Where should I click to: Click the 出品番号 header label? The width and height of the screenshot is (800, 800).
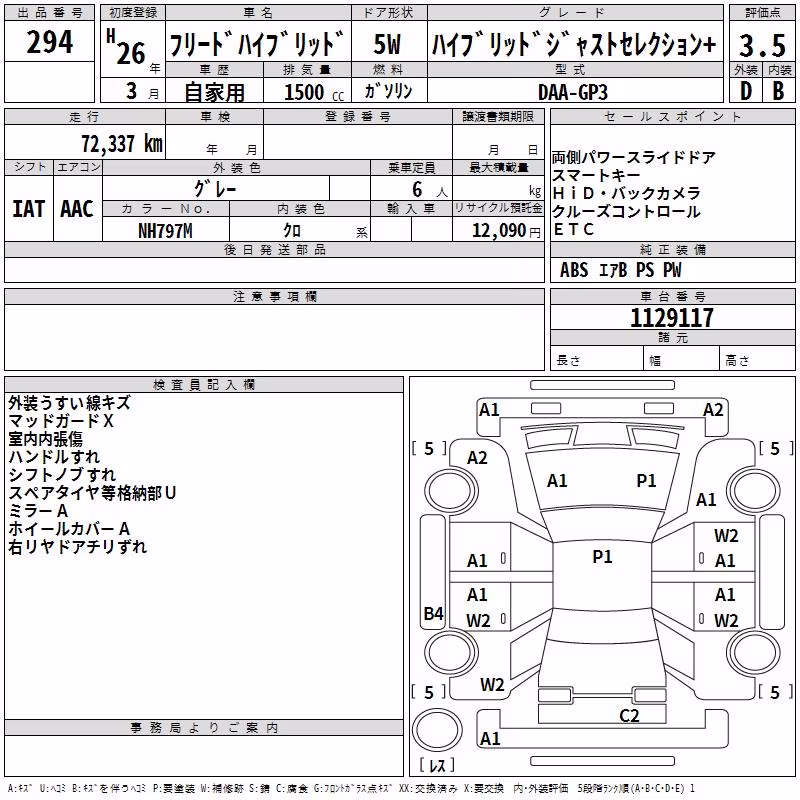[x=49, y=13]
